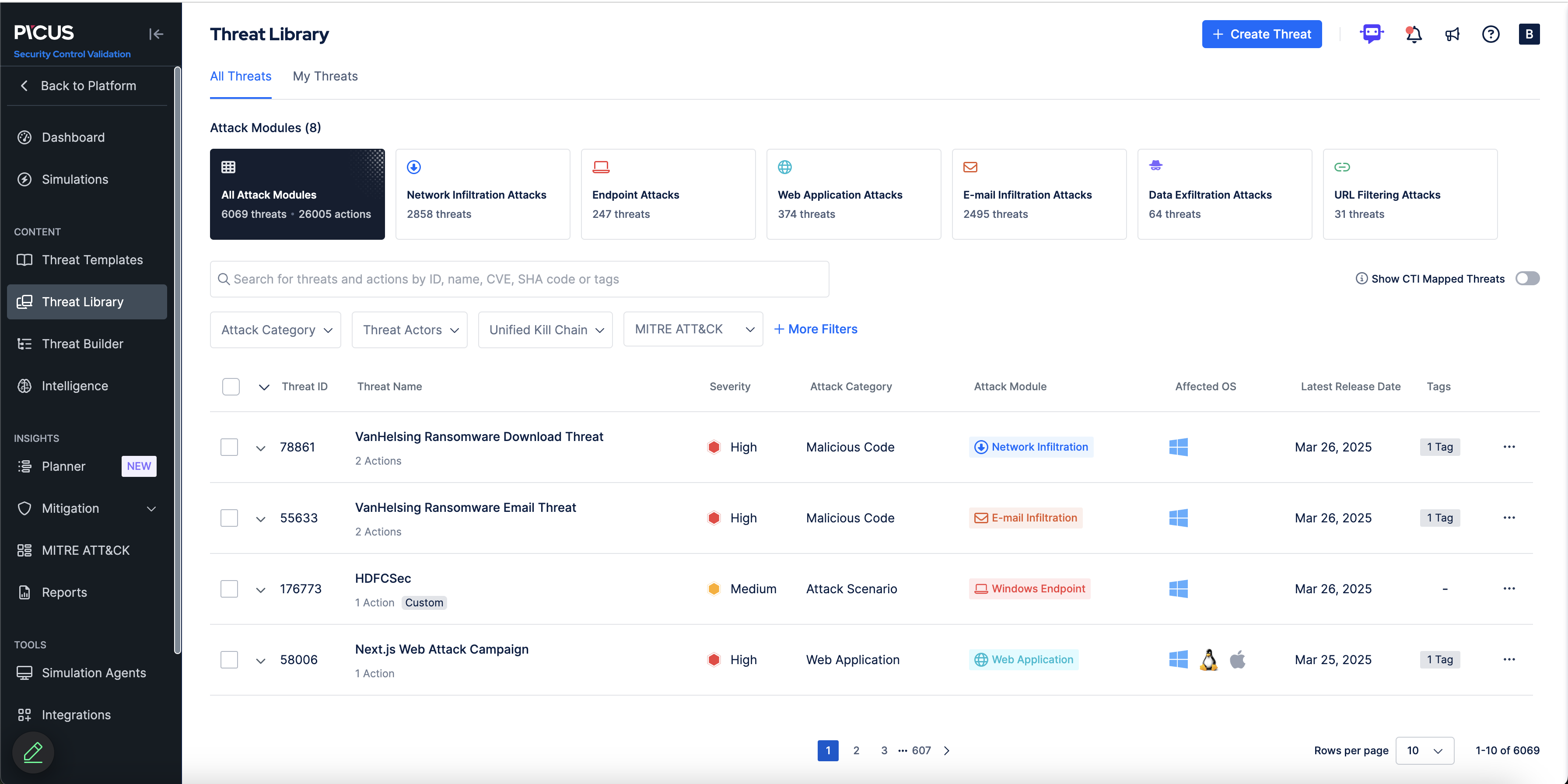Enable the Show CTI Mapped Threats toggle

(x=1527, y=278)
